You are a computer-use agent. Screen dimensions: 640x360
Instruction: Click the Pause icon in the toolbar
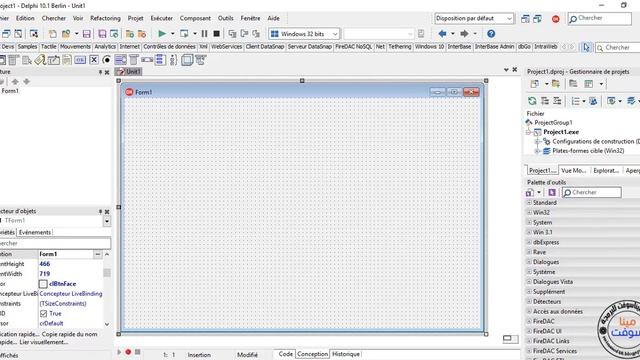[x=204, y=33]
